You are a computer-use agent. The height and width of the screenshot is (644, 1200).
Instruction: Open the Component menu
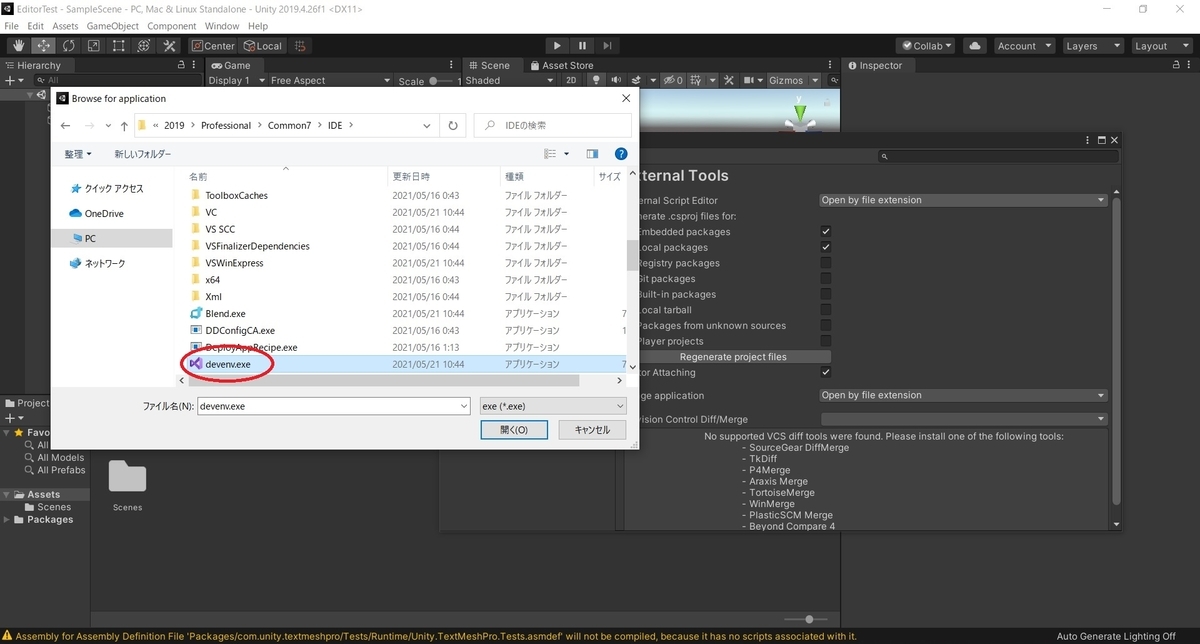(171, 25)
